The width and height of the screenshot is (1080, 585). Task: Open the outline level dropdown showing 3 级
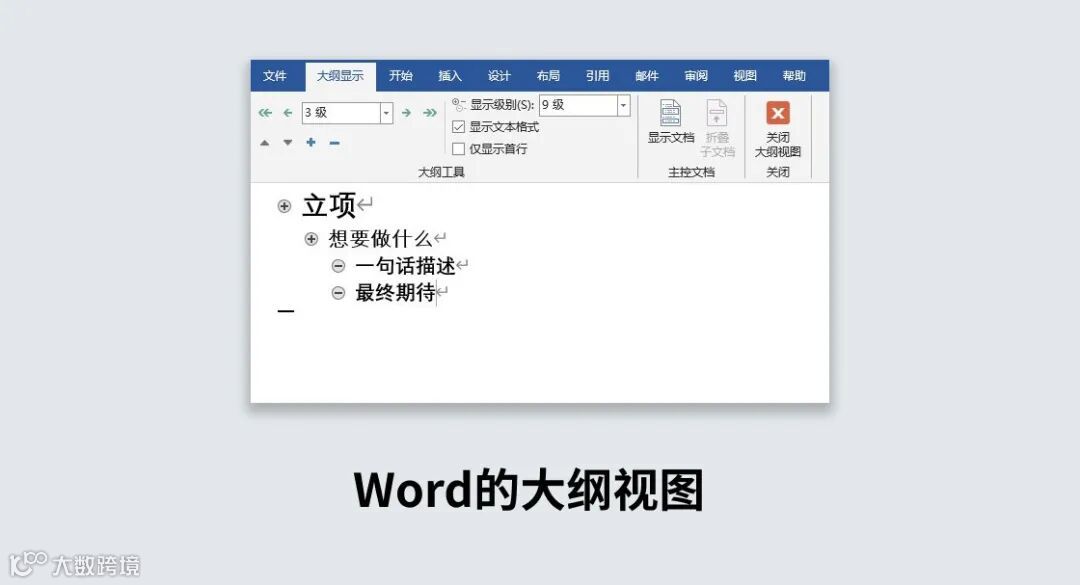[386, 112]
